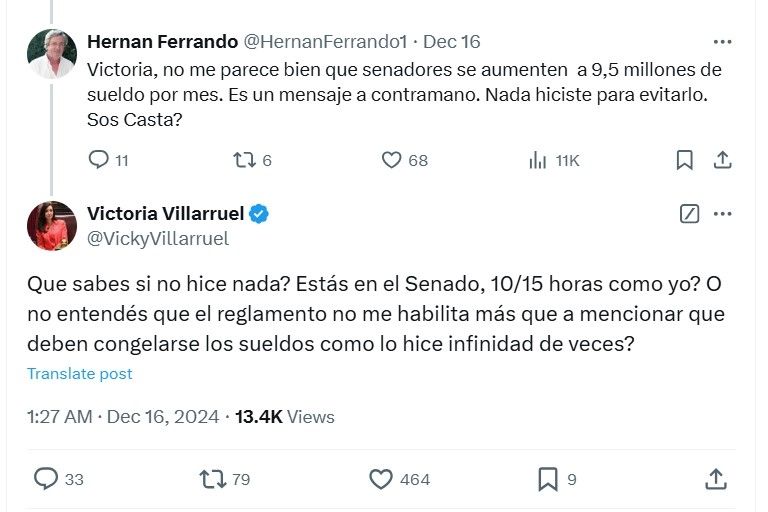768x512 pixels.
Task: Open the Hernan Ferrando display name
Action: pos(163,42)
